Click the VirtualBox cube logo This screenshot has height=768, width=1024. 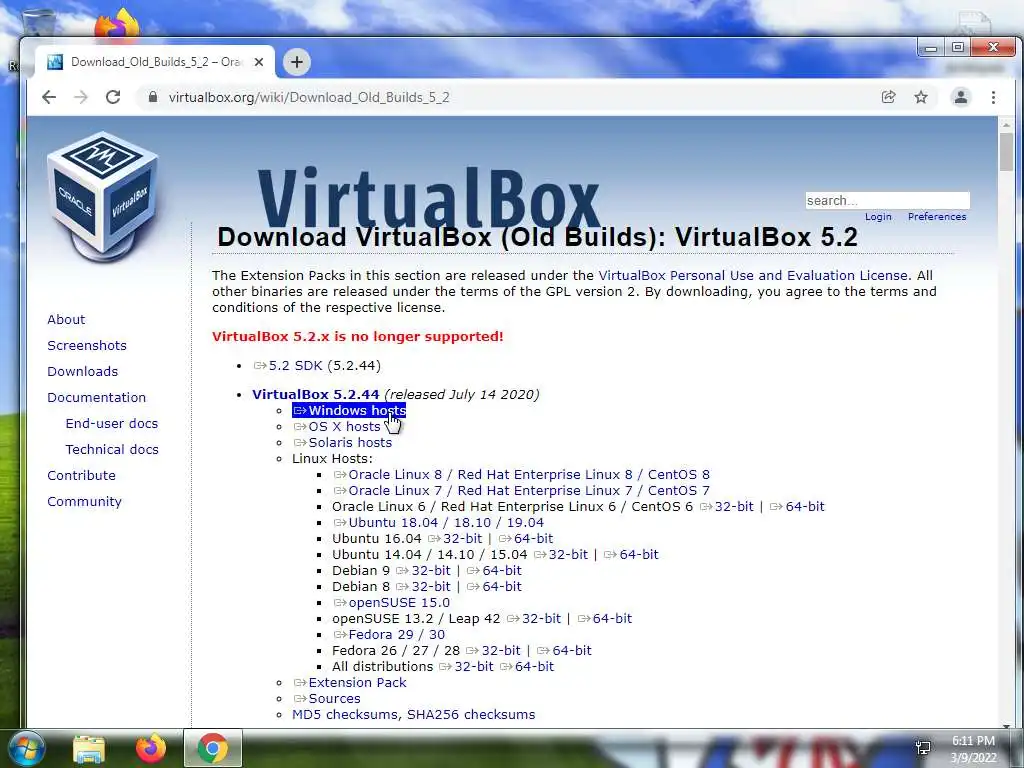pos(103,196)
